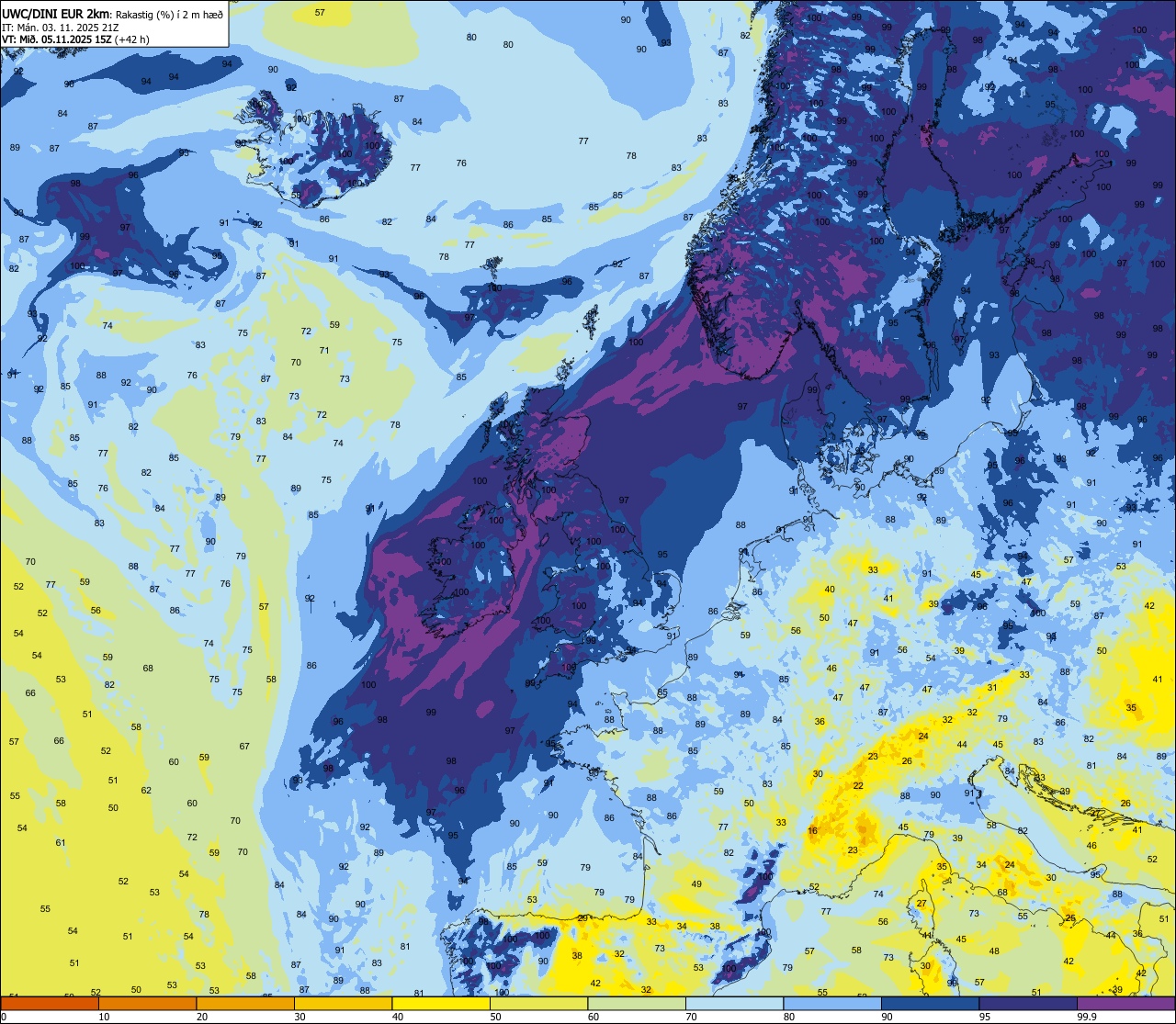
Task: Click the humidity value '62' on the map
Action: pos(146,790)
